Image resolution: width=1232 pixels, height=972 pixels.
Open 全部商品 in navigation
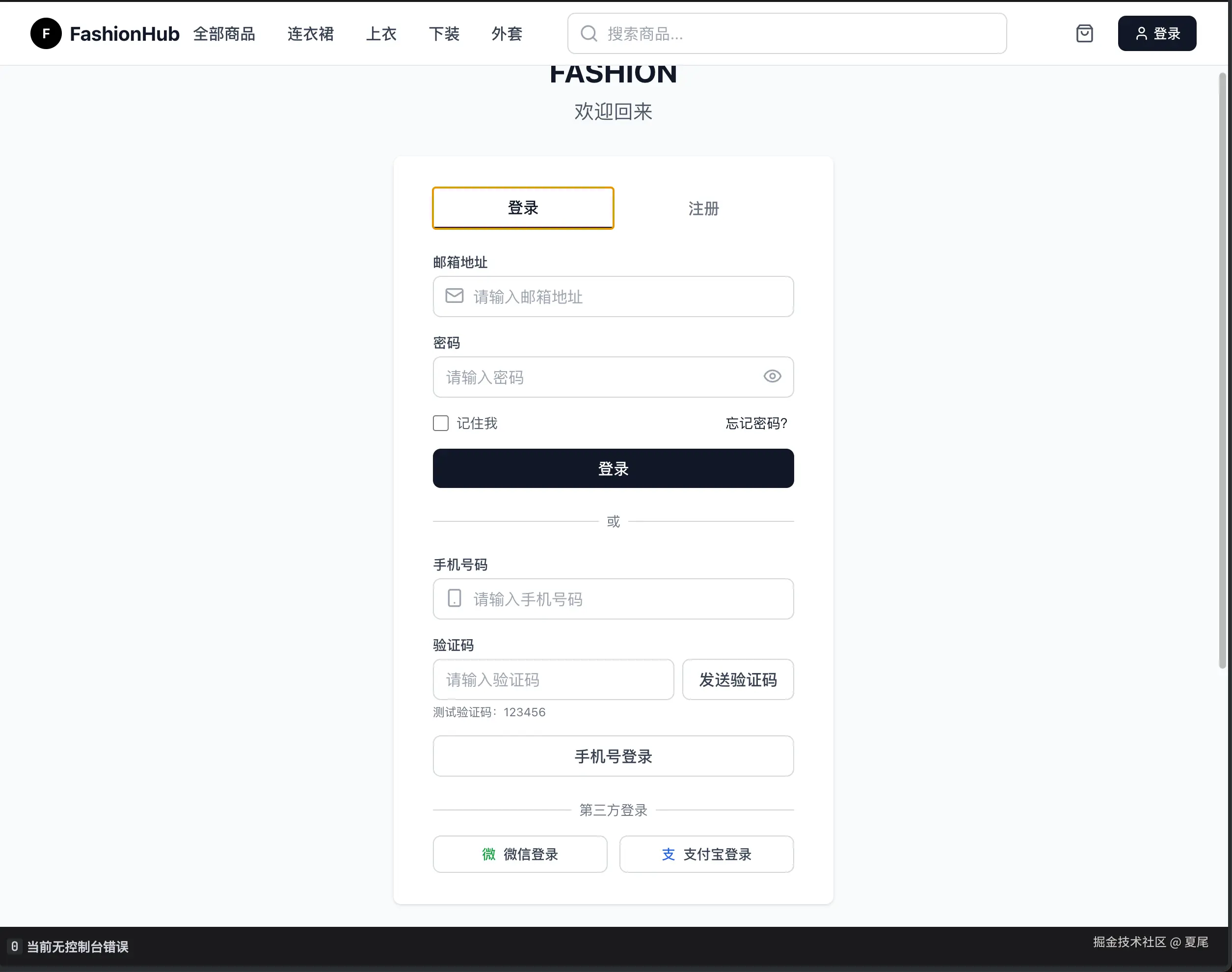tap(224, 33)
